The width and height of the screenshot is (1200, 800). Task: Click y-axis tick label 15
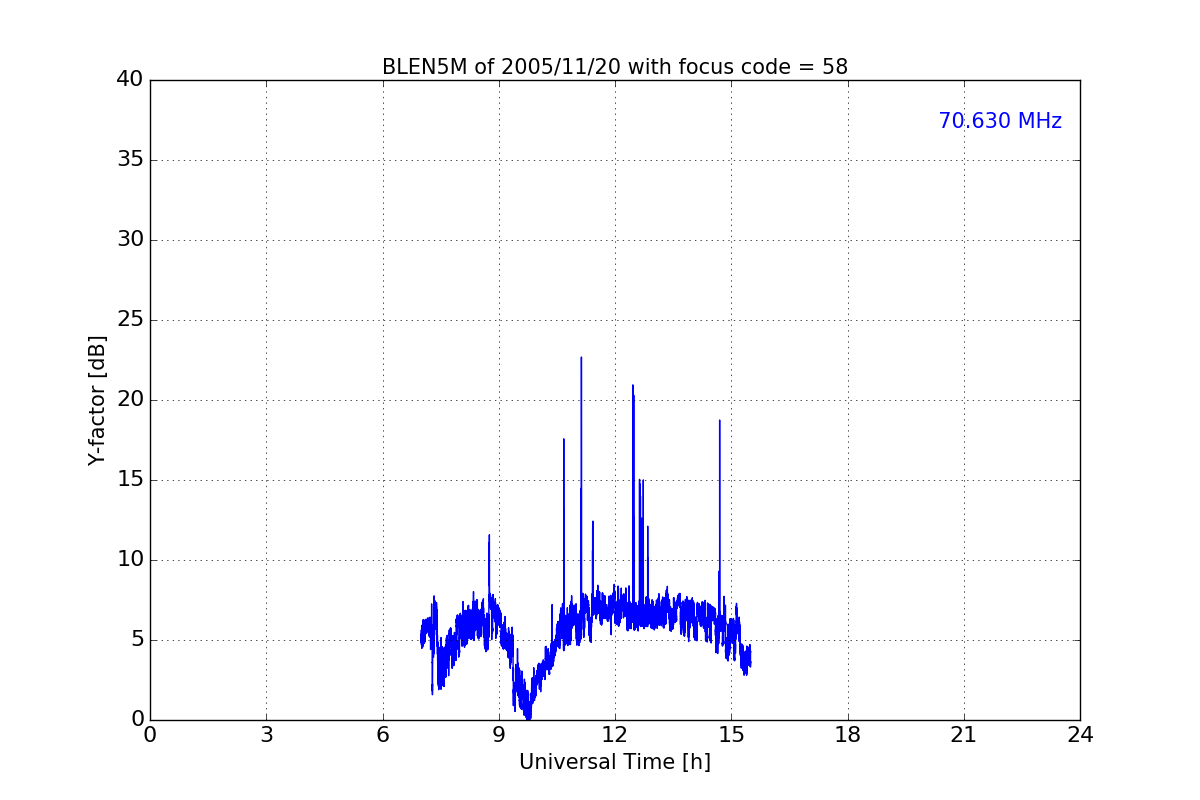129,480
